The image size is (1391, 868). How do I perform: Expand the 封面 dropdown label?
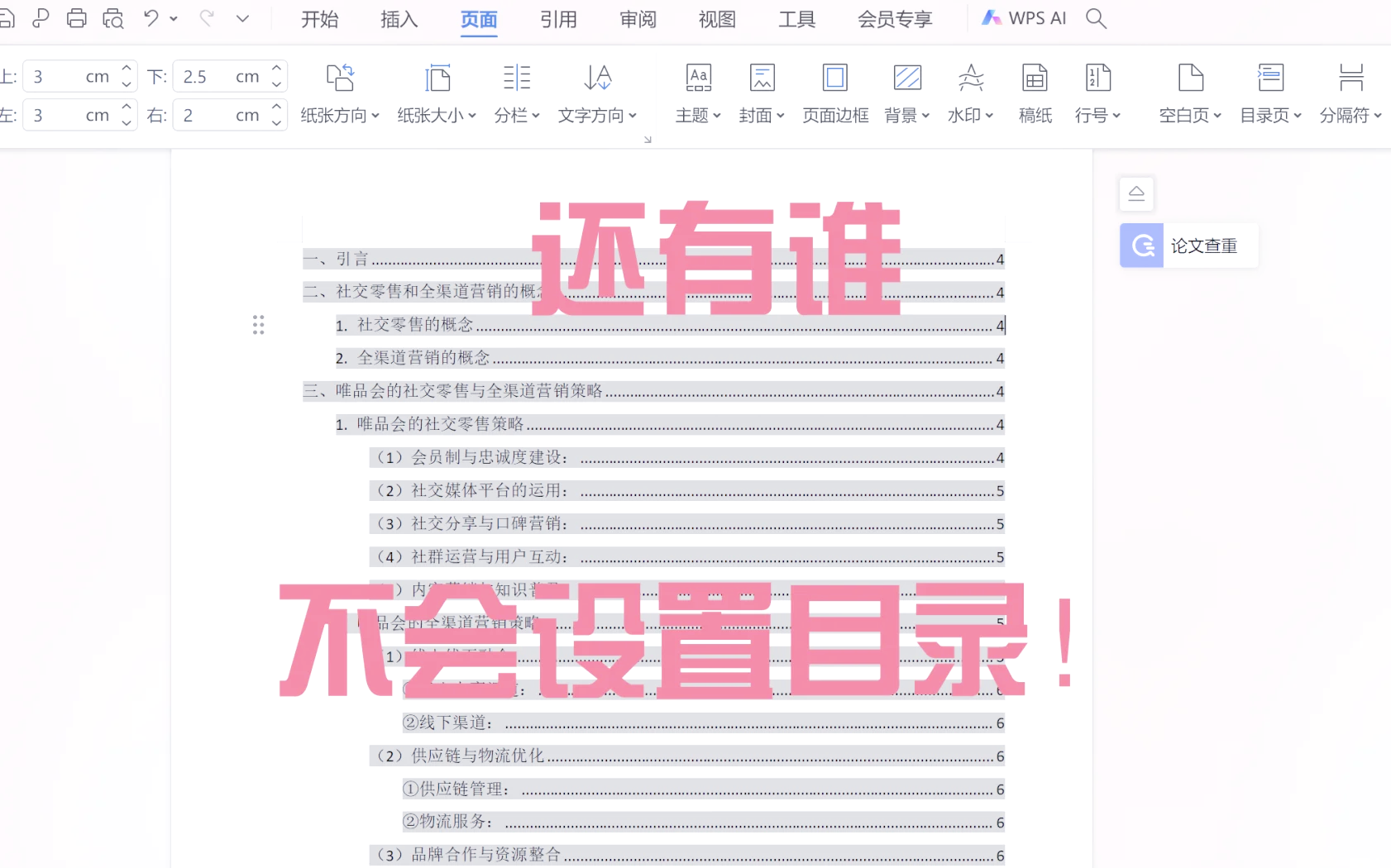click(x=762, y=116)
